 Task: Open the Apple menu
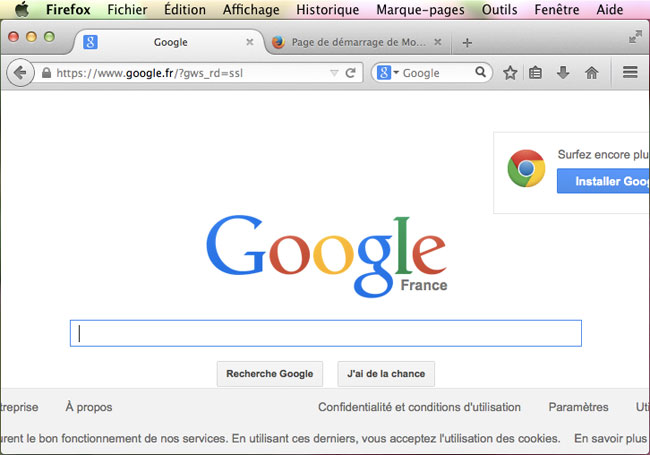click(x=22, y=9)
